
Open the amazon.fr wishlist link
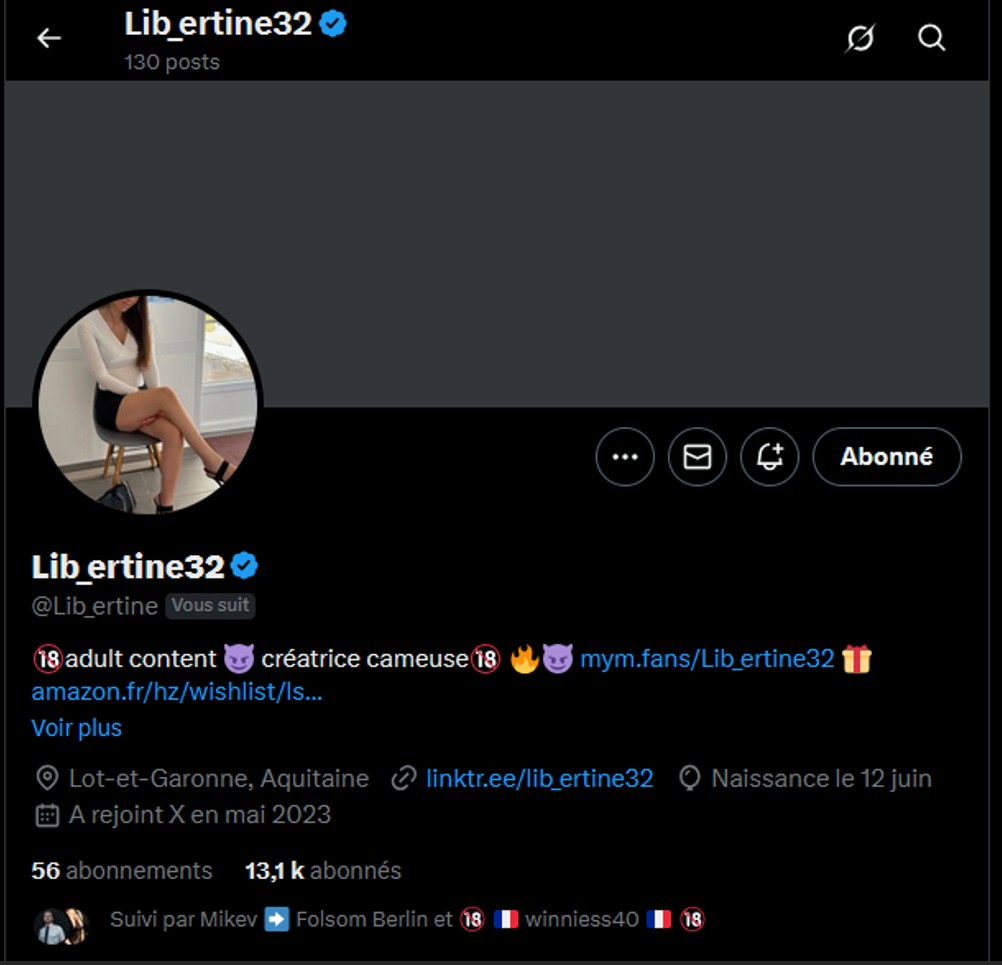coord(177,691)
